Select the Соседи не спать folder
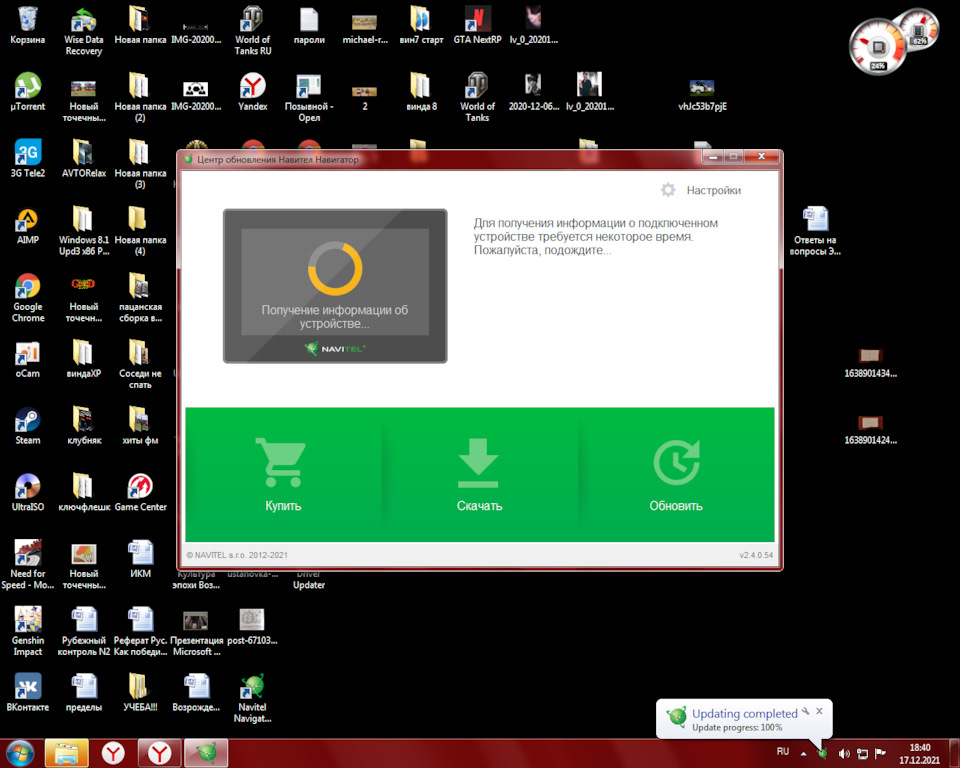The image size is (960, 768). click(x=140, y=365)
